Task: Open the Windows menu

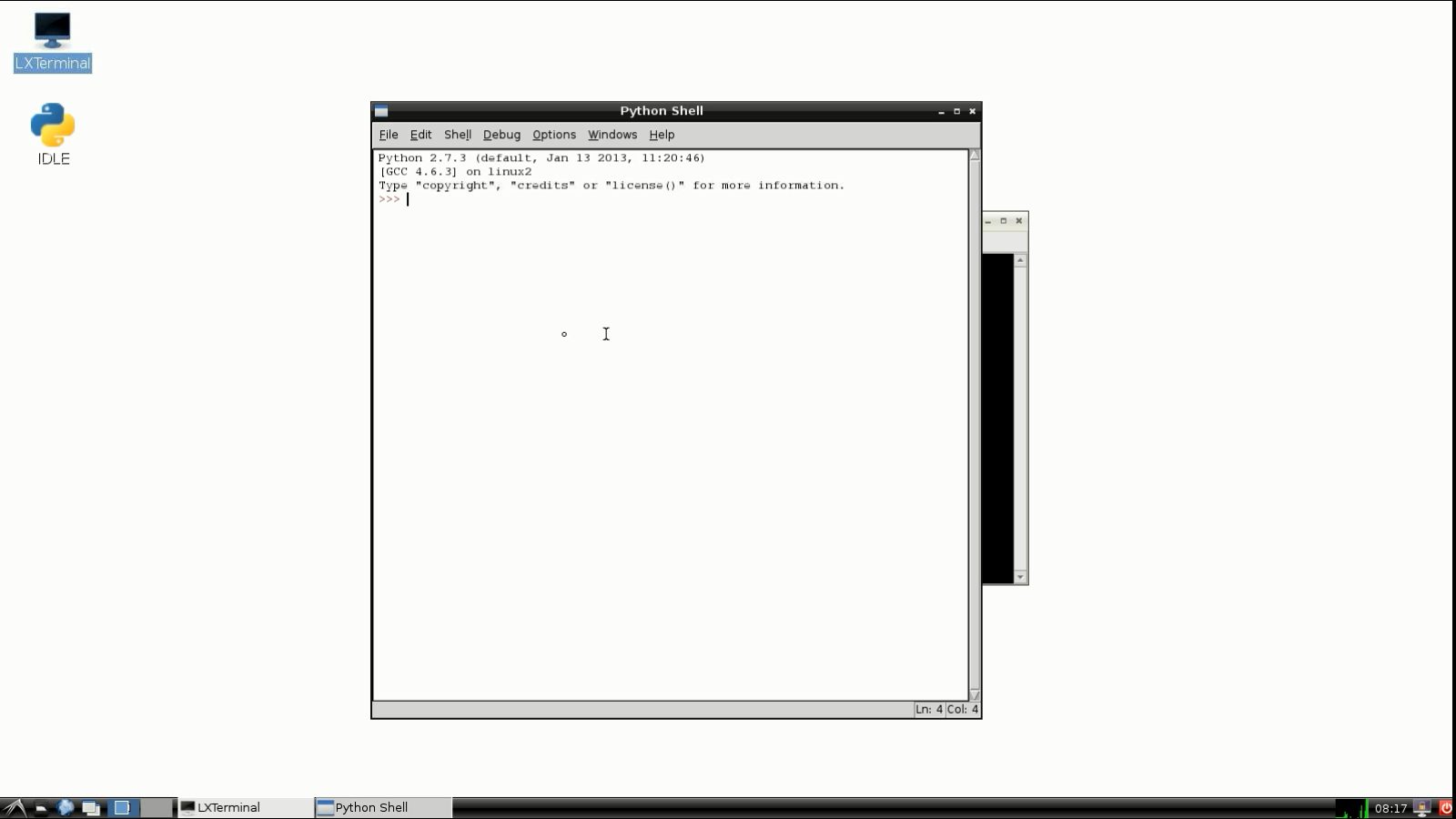Action: click(612, 135)
